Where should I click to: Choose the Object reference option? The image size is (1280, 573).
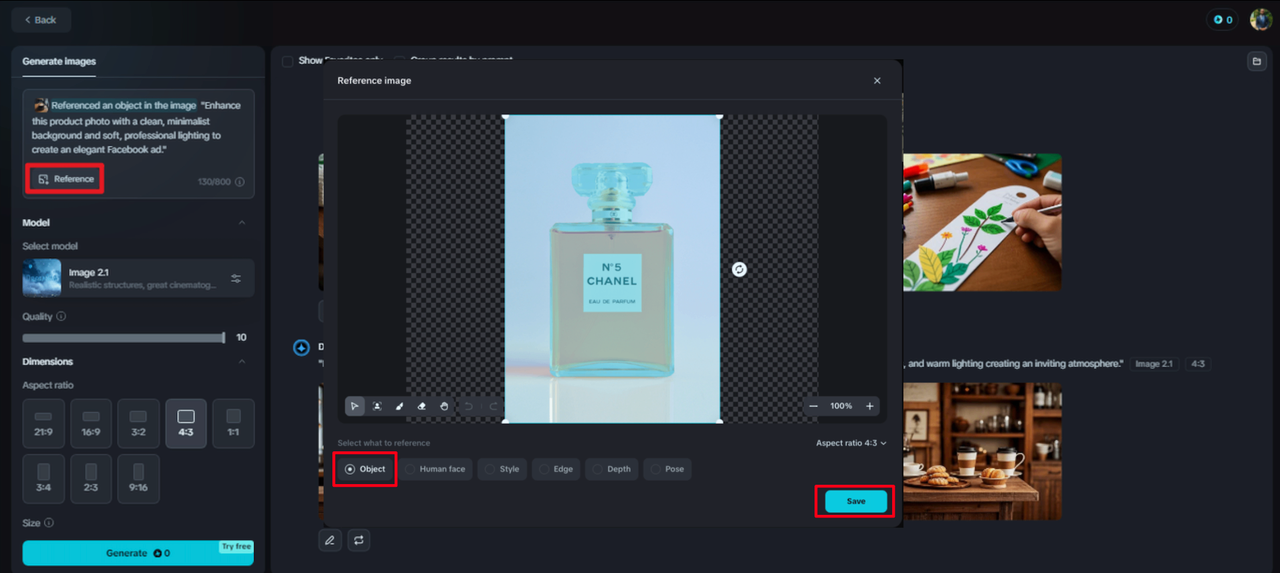tap(365, 469)
